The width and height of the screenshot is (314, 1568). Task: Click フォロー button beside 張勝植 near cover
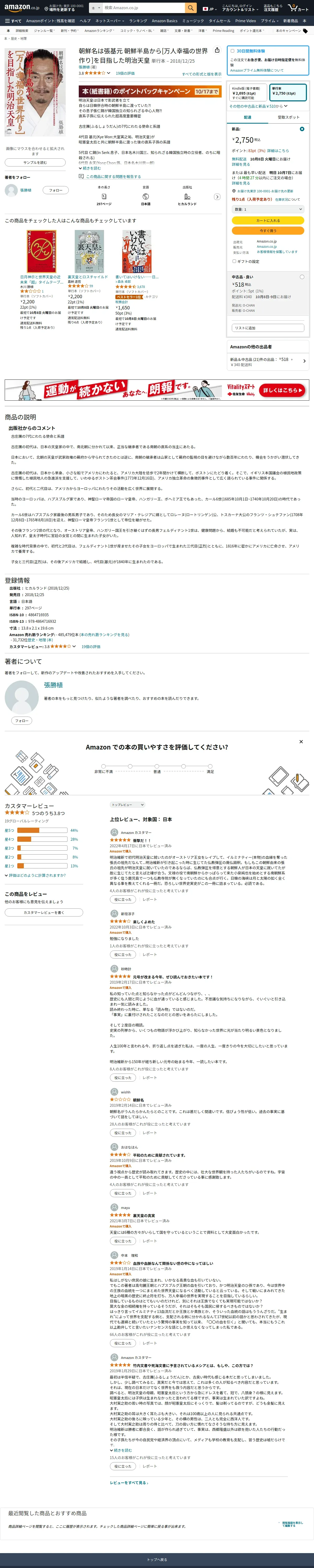point(55,190)
